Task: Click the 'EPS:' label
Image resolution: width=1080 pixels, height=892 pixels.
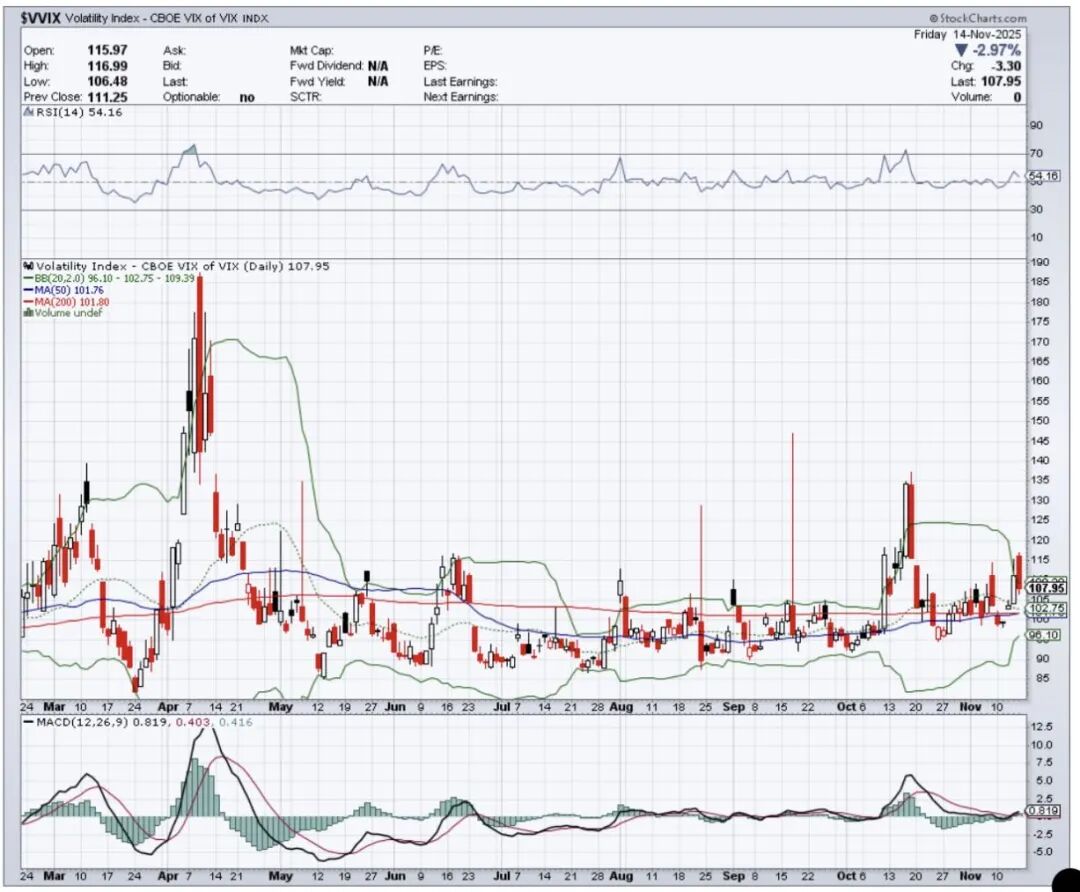Action: (435, 66)
